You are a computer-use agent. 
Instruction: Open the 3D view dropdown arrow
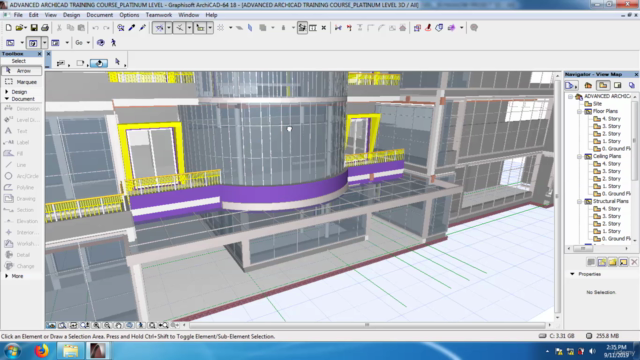click(44, 42)
